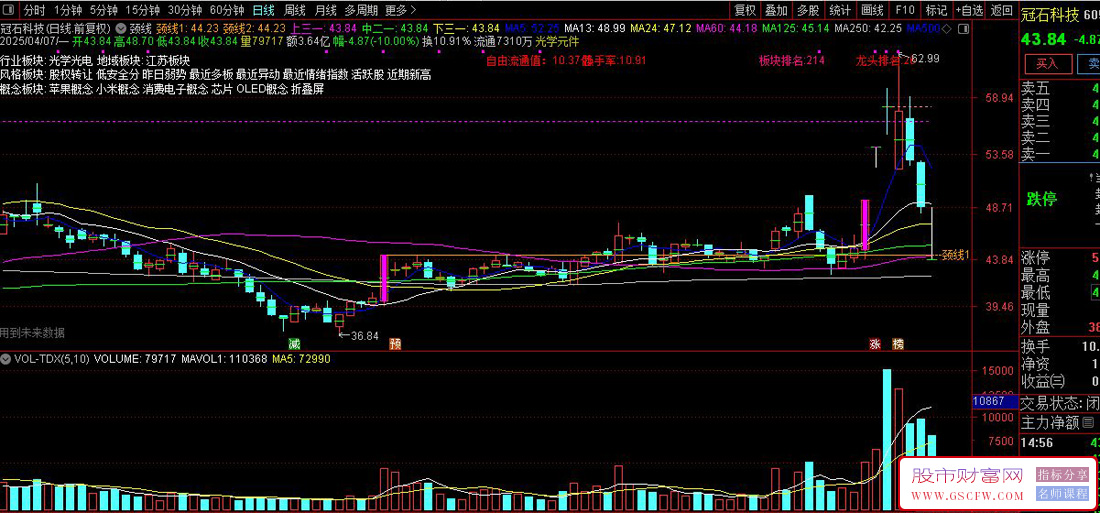The width and height of the screenshot is (1100, 513).
Task: Expand the VOL-TDX indicator dropdown icon
Action: 6,359
